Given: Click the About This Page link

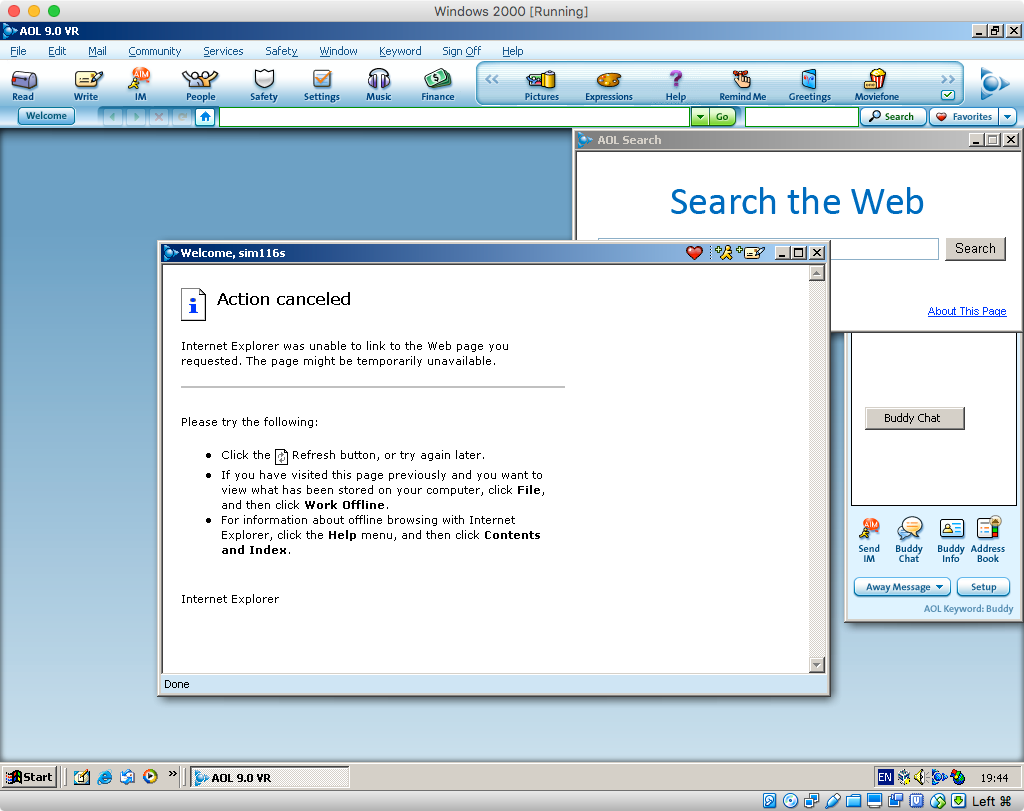Looking at the screenshot, I should tap(966, 311).
